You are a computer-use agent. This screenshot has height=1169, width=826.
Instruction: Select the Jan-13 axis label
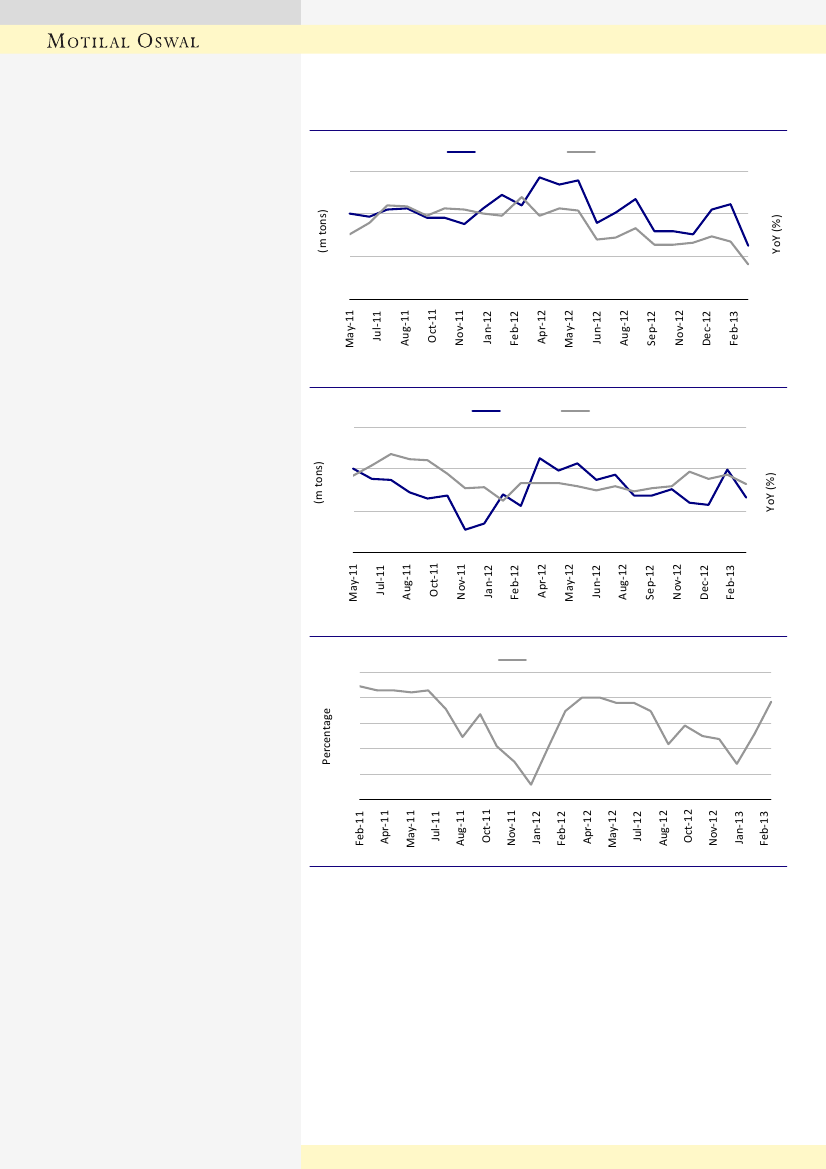[x=740, y=830]
